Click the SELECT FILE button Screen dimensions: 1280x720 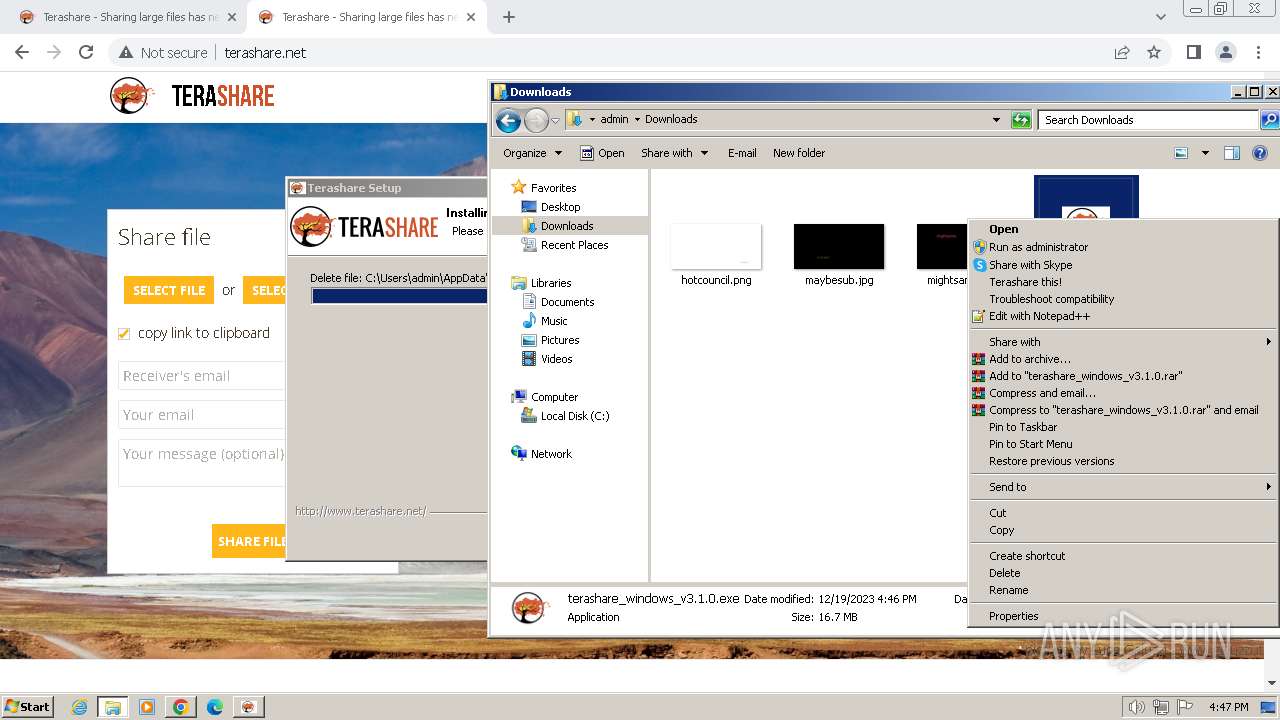[x=169, y=290]
